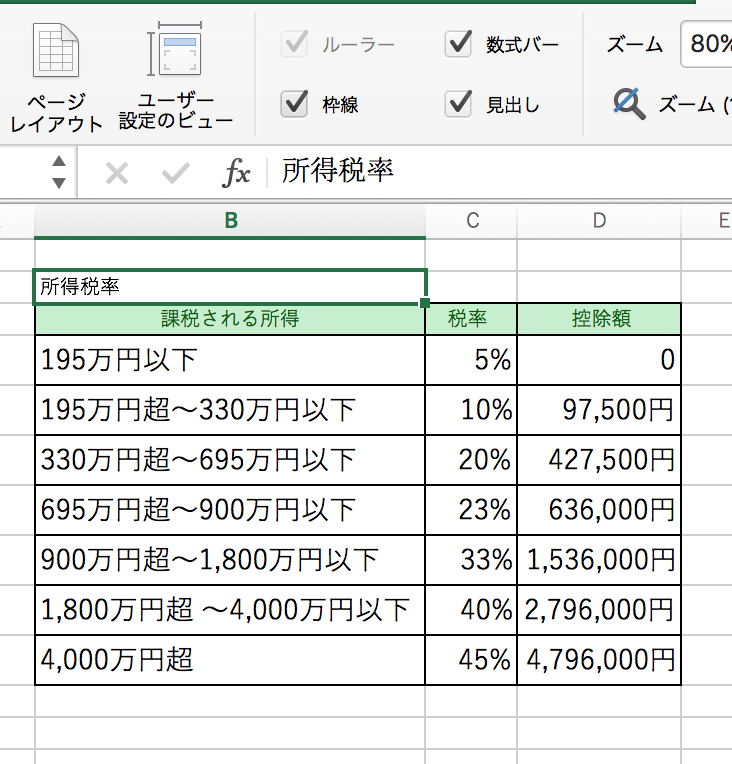Uncheck the 数式バー (Formula Bar) checkbox
Image resolution: width=732 pixels, height=764 pixels.
pos(458,44)
